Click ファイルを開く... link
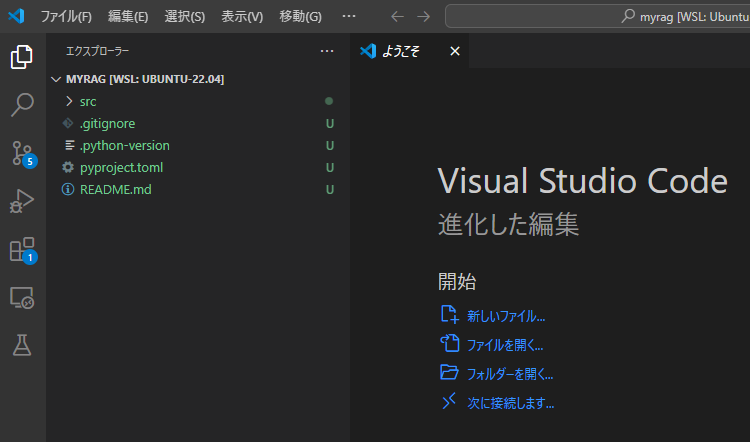This screenshot has width=750, height=442. 505,345
